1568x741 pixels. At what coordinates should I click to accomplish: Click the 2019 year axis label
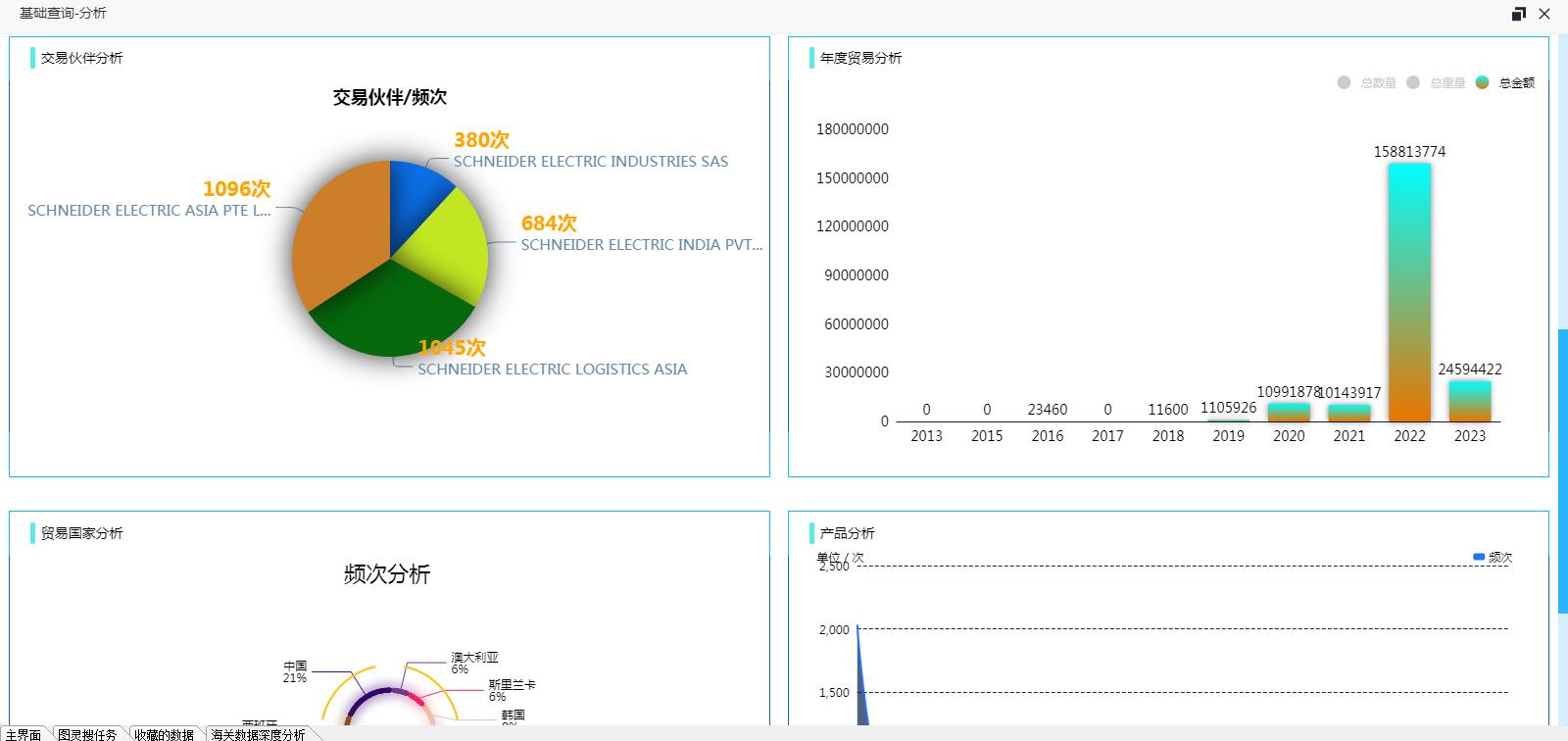[x=1228, y=436]
